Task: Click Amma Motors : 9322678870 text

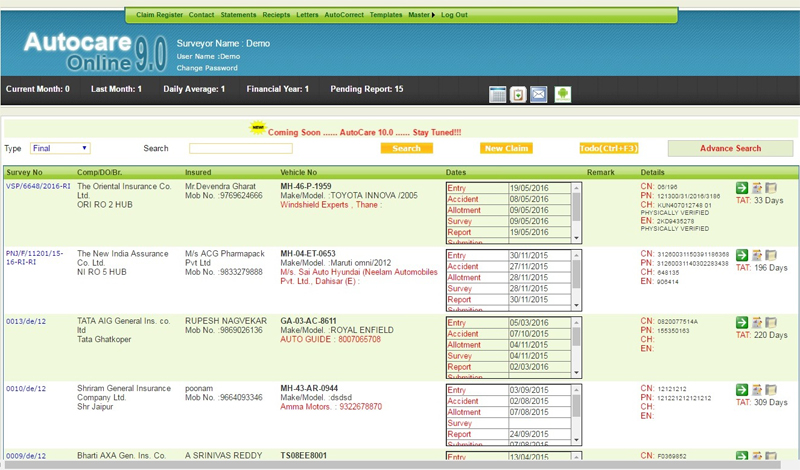Action: tap(331, 407)
